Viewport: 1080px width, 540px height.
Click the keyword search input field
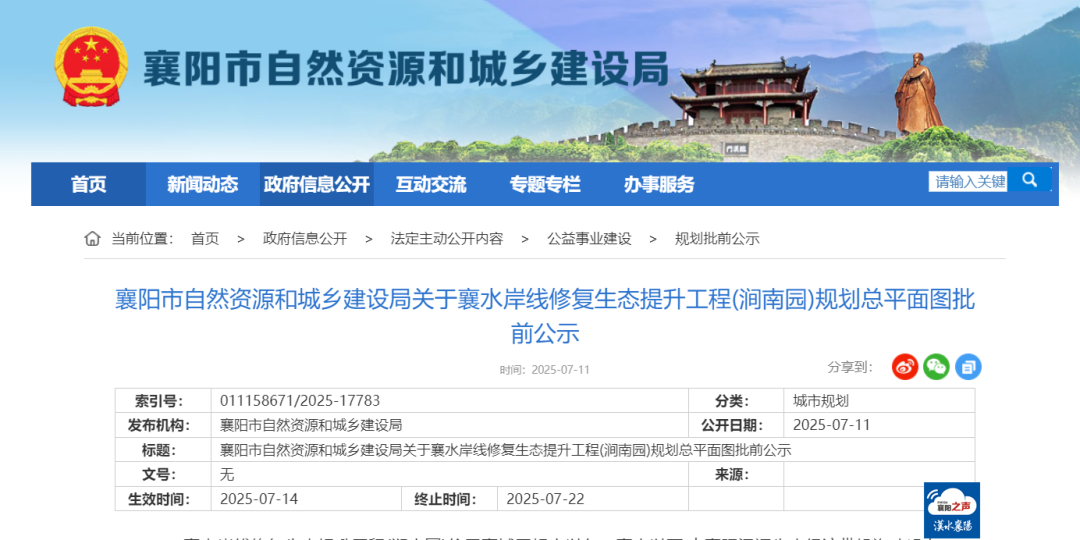point(968,181)
